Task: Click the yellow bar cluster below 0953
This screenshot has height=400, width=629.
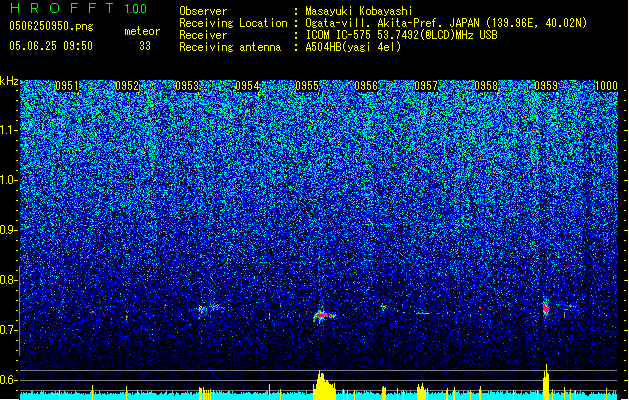Action: 206,393
